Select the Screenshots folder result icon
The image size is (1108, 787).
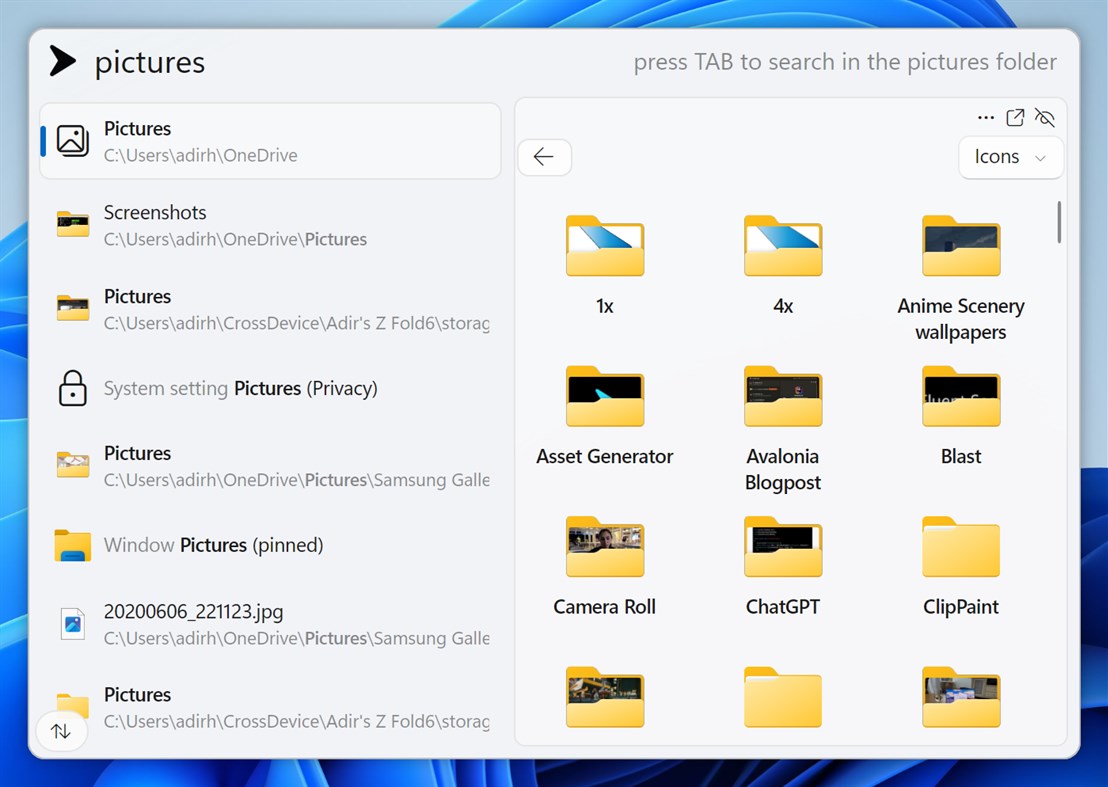click(72, 224)
